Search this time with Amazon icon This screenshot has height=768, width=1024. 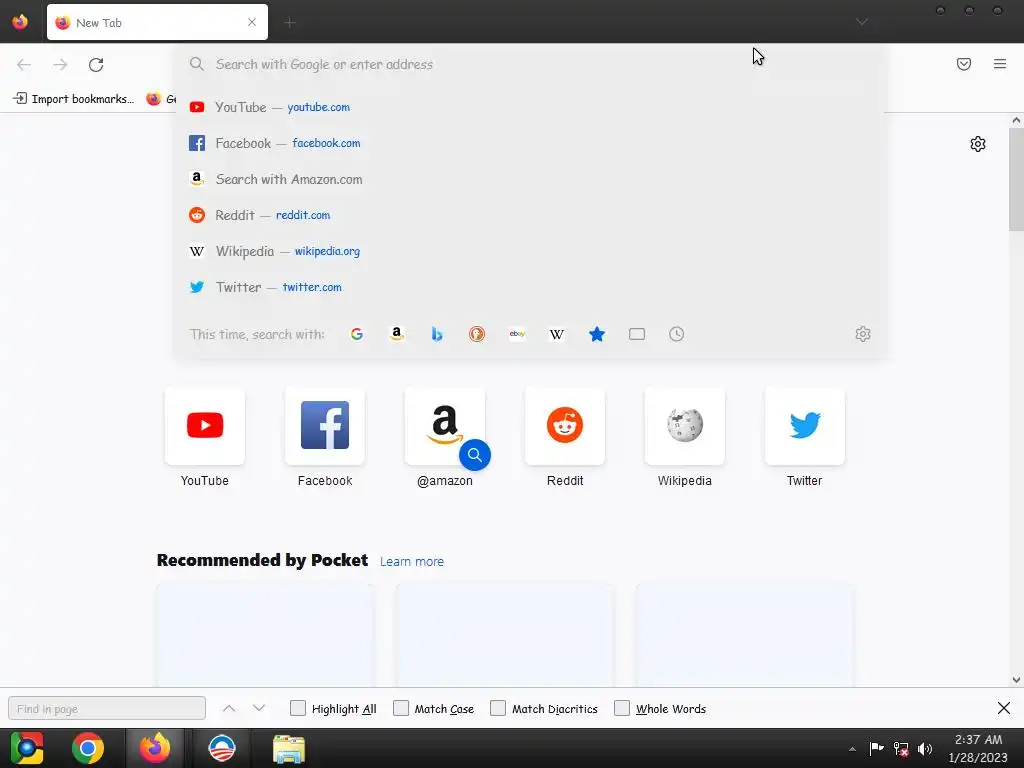[396, 334]
